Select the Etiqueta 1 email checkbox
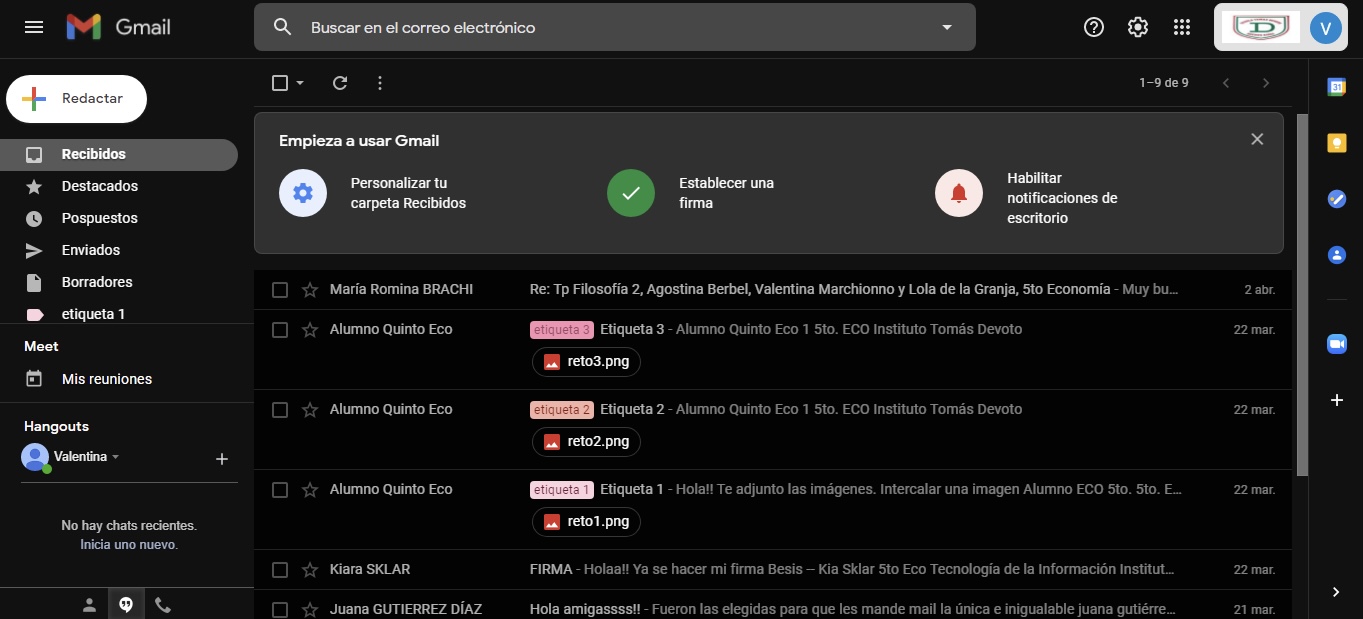The image size is (1363, 619). click(280, 490)
